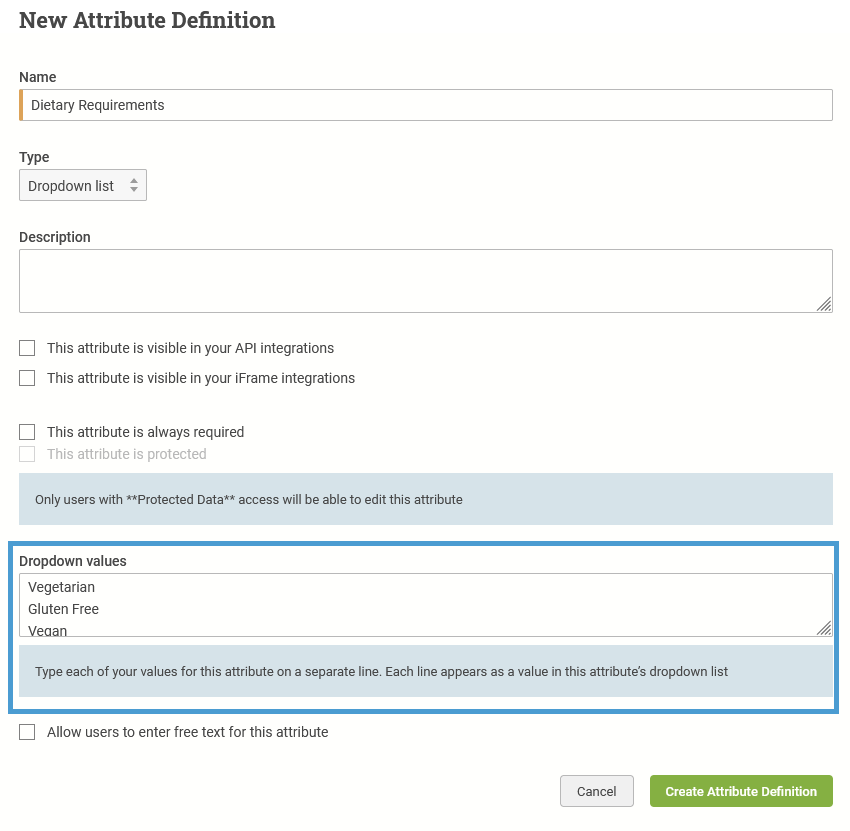Tick the iFrame integrations visibility checkbox
Viewport: 850px width, 831px height.
pyautogui.click(x=27, y=378)
